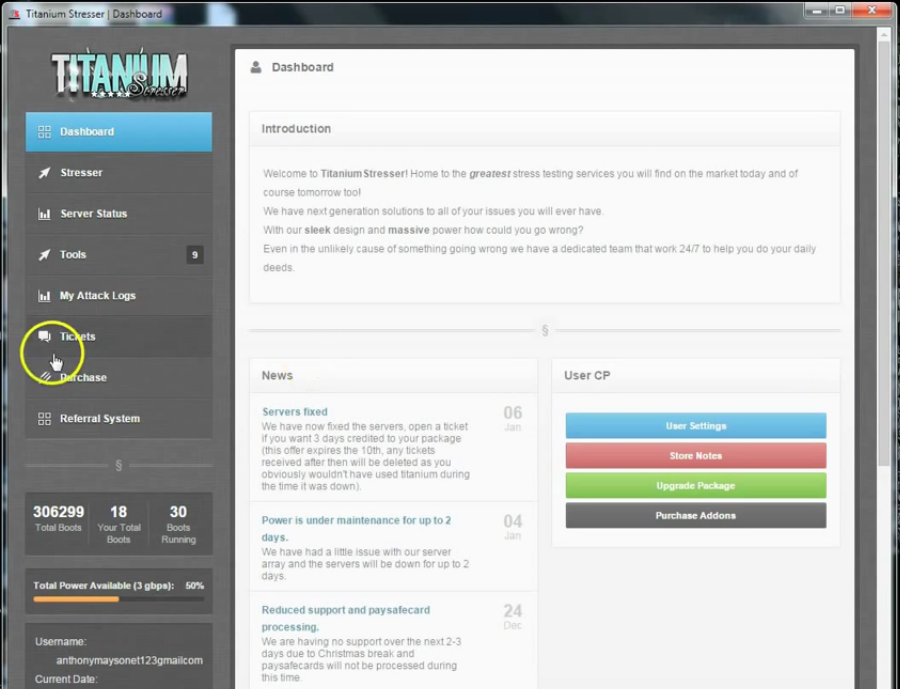The width and height of the screenshot is (900, 689).
Task: Click the green Upgrade Package button
Action: [695, 486]
